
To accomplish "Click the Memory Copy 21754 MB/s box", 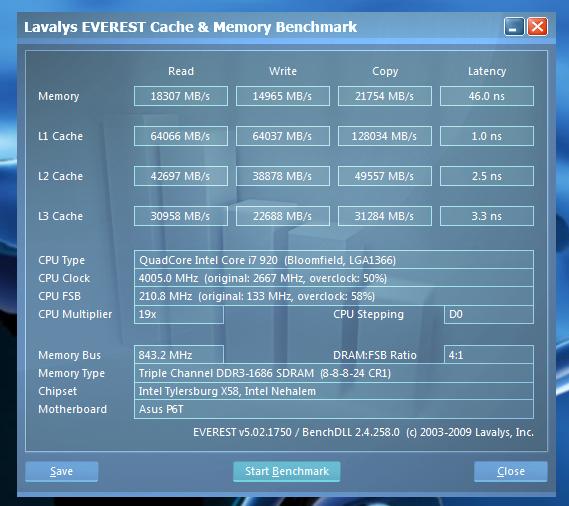I will 385,96.
